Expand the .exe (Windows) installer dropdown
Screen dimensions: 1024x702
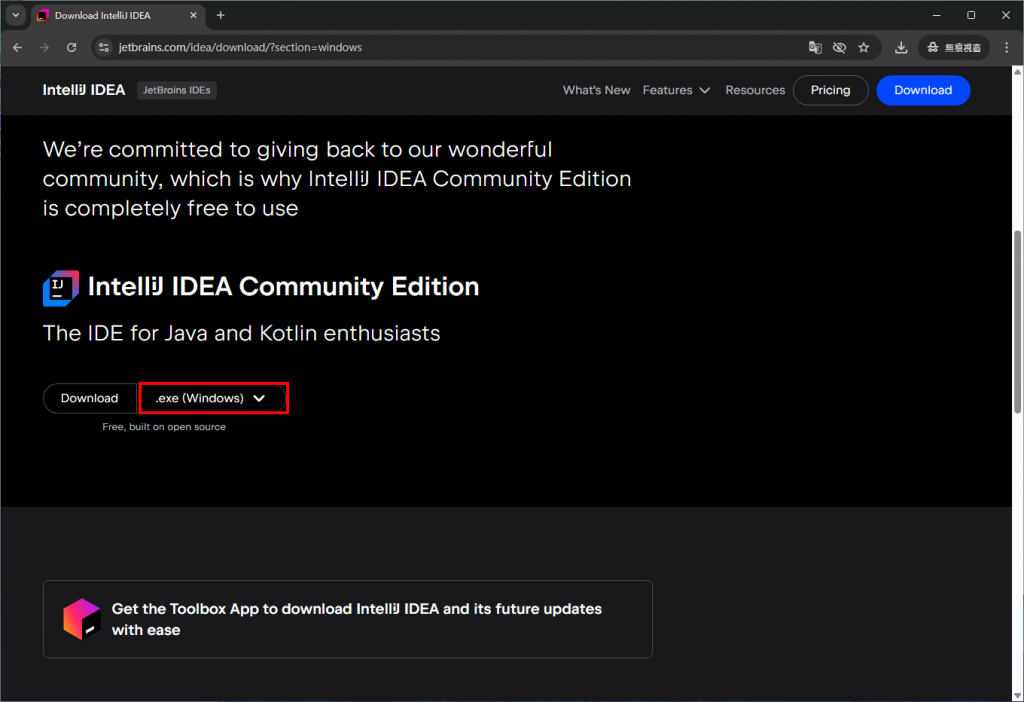coord(213,398)
